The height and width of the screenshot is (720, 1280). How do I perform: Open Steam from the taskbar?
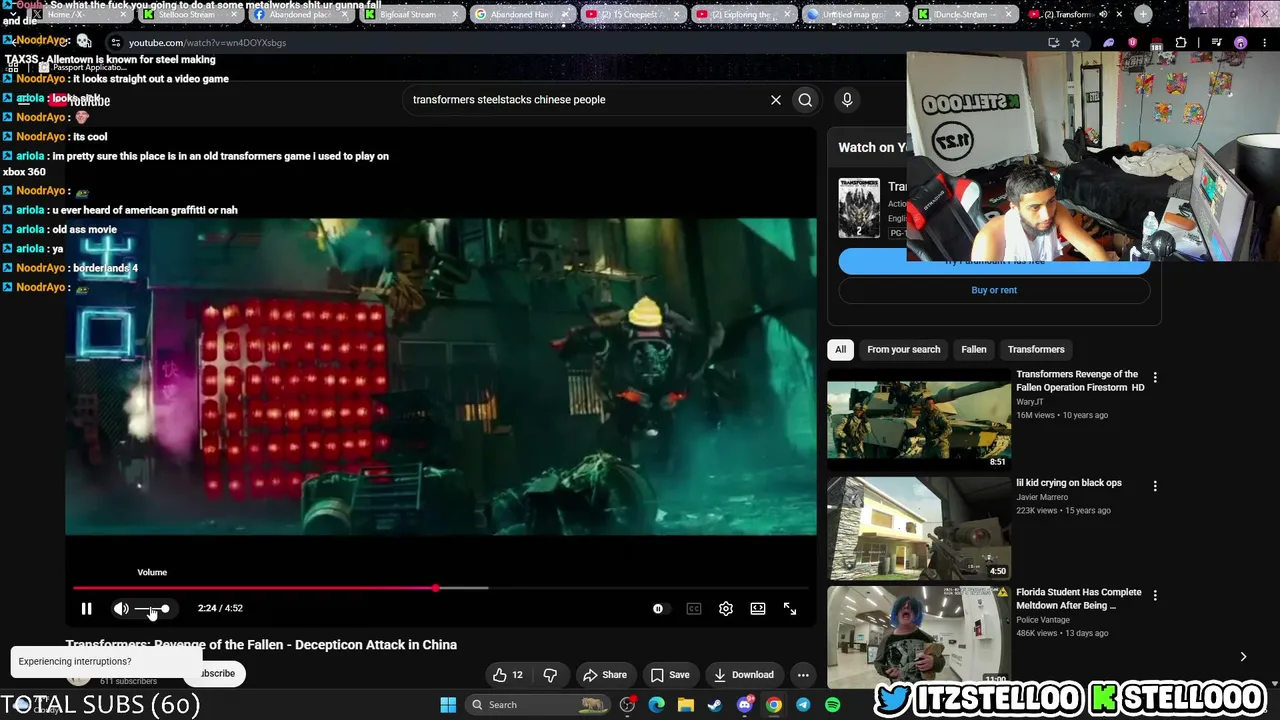click(x=715, y=705)
